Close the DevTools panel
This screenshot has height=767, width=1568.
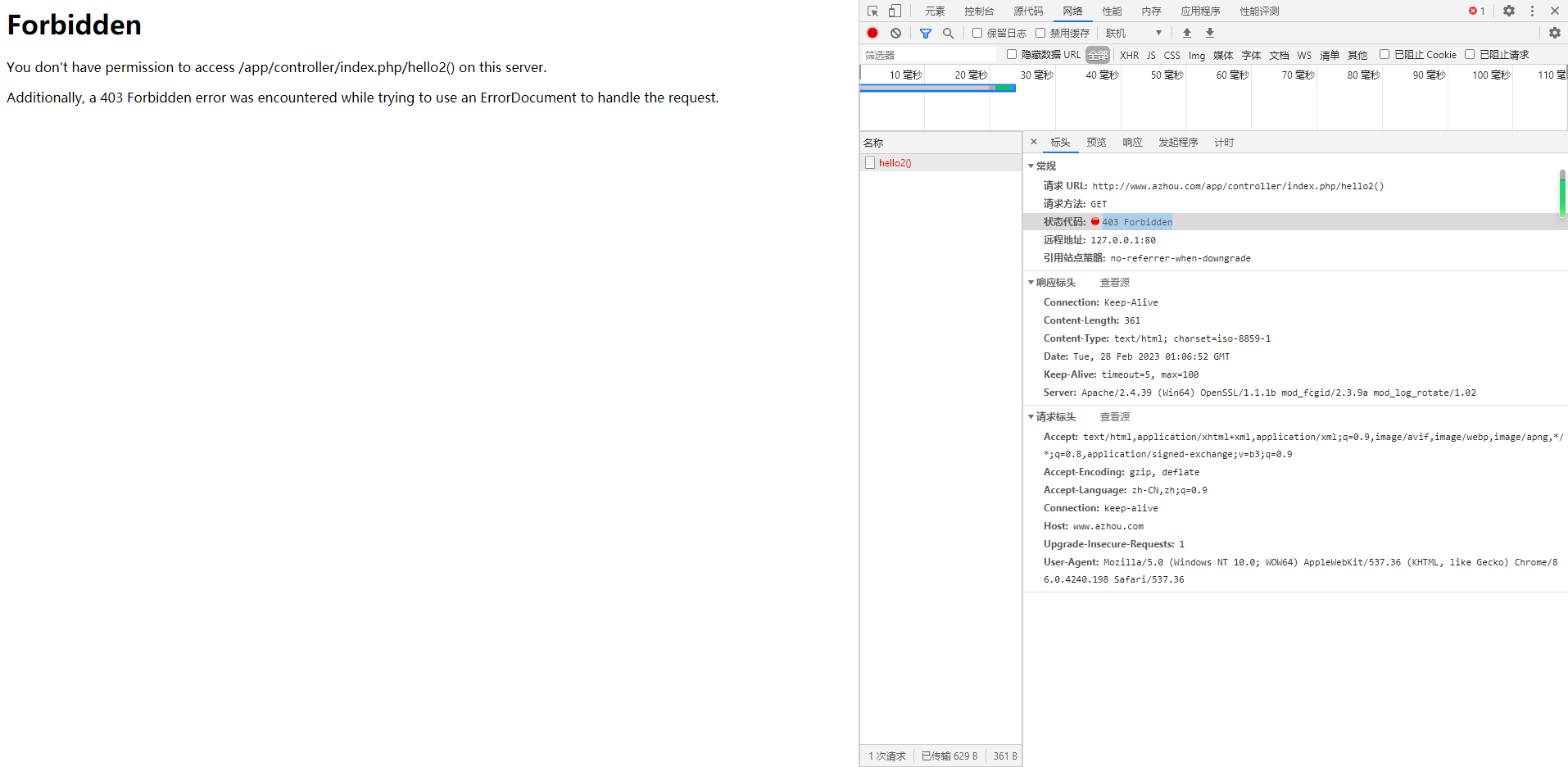[x=1555, y=11]
